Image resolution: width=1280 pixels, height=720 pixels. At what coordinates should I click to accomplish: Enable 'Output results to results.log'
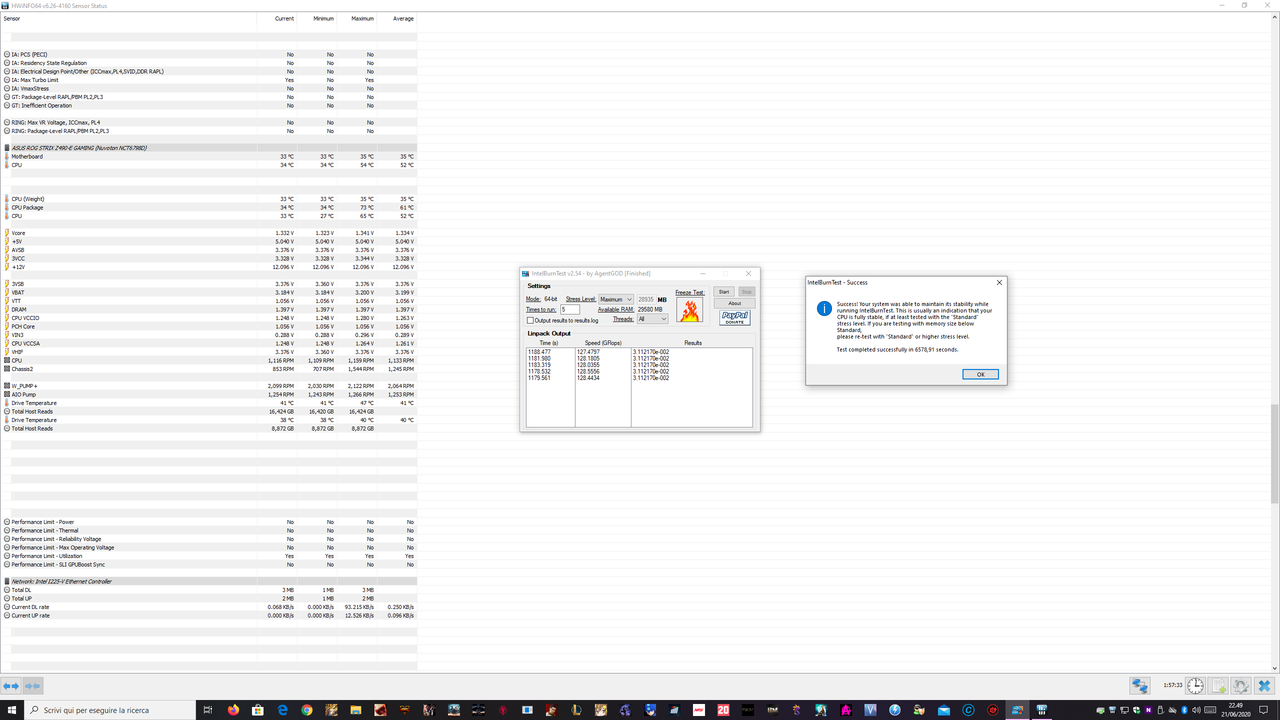click(x=530, y=320)
